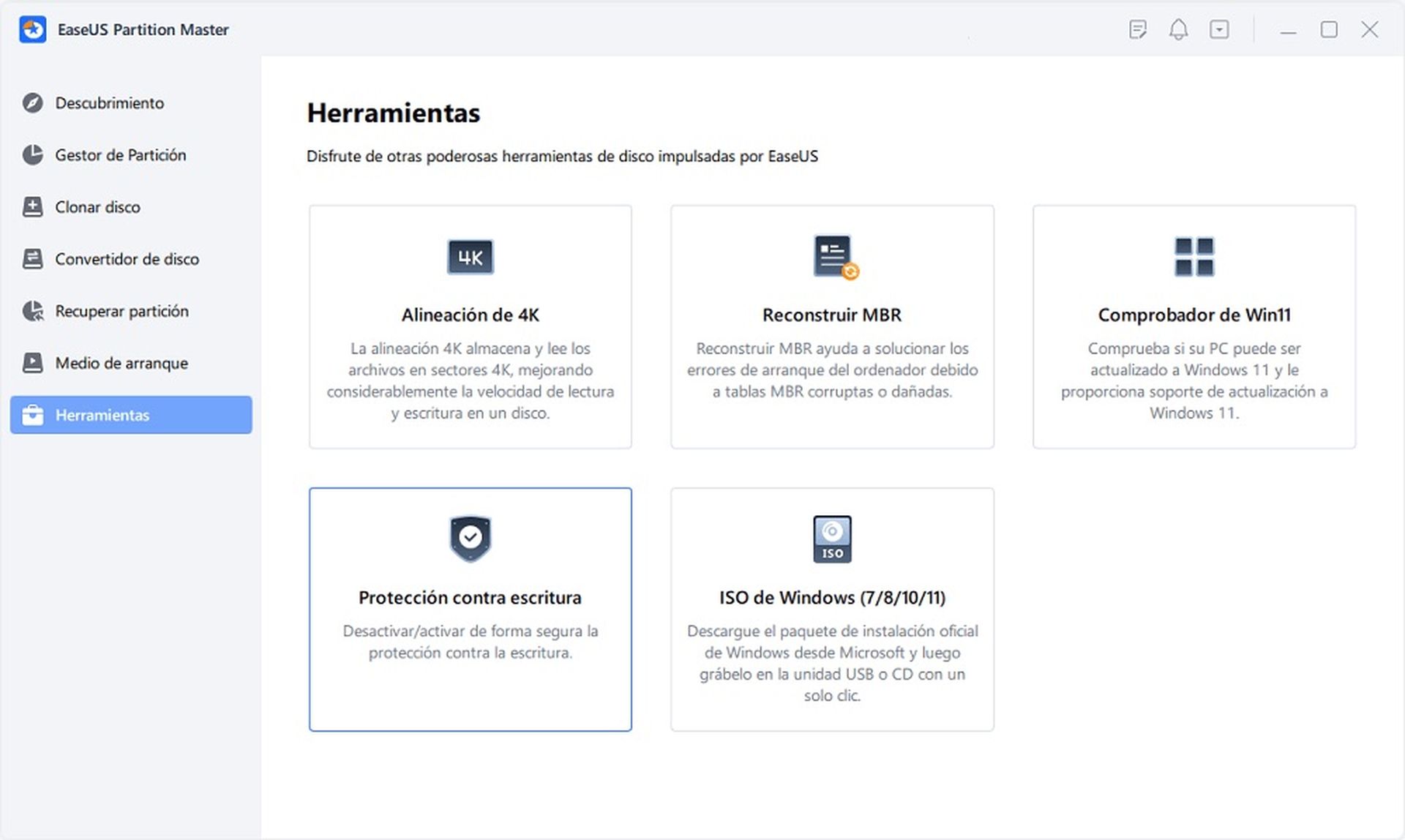Open the Reconstruir MBR card
1405x840 pixels.
pyautogui.click(x=832, y=326)
